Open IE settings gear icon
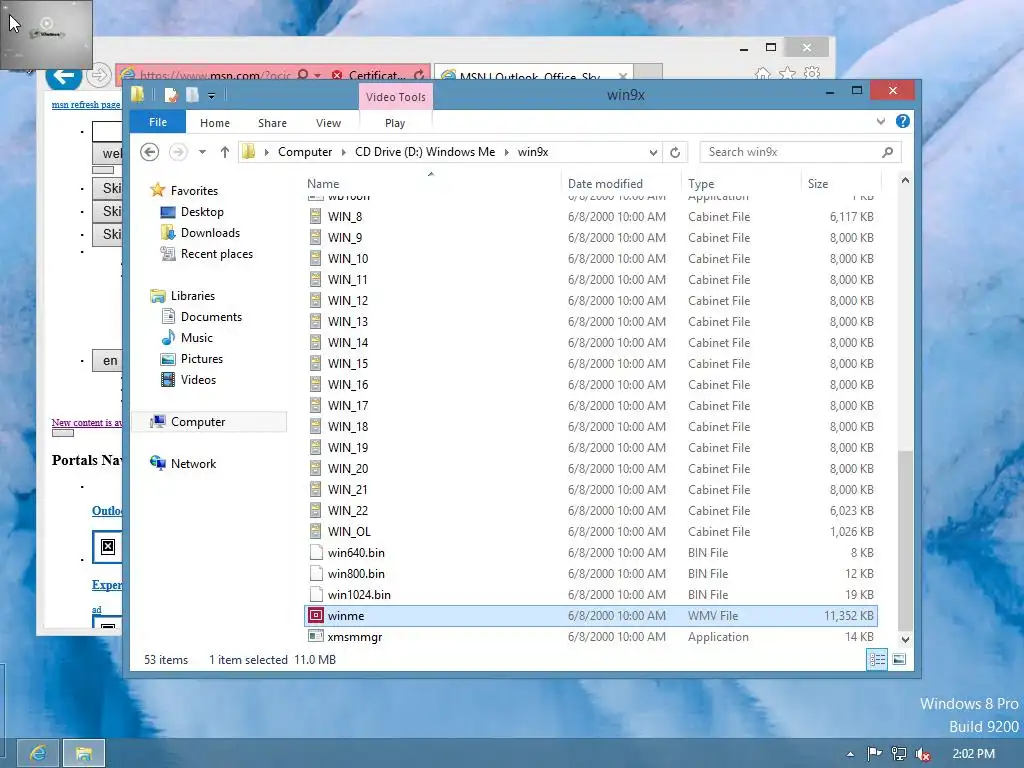Viewport: 1024px width, 768px height. [x=812, y=73]
